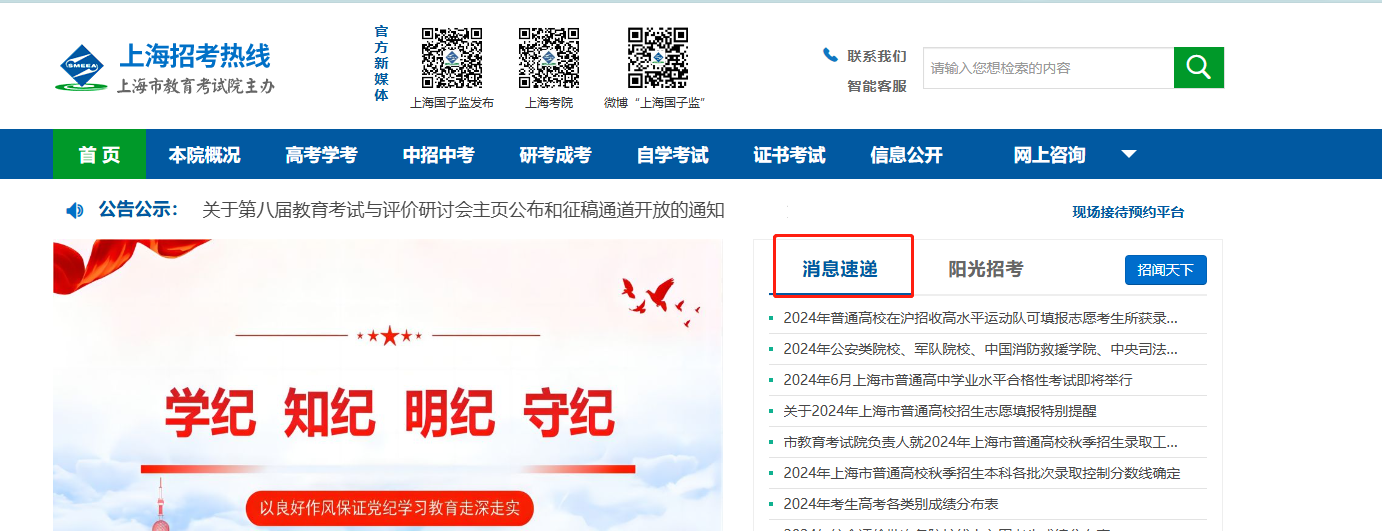Open the 2024年考生高考各类别成绩分布表 news link

890,504
